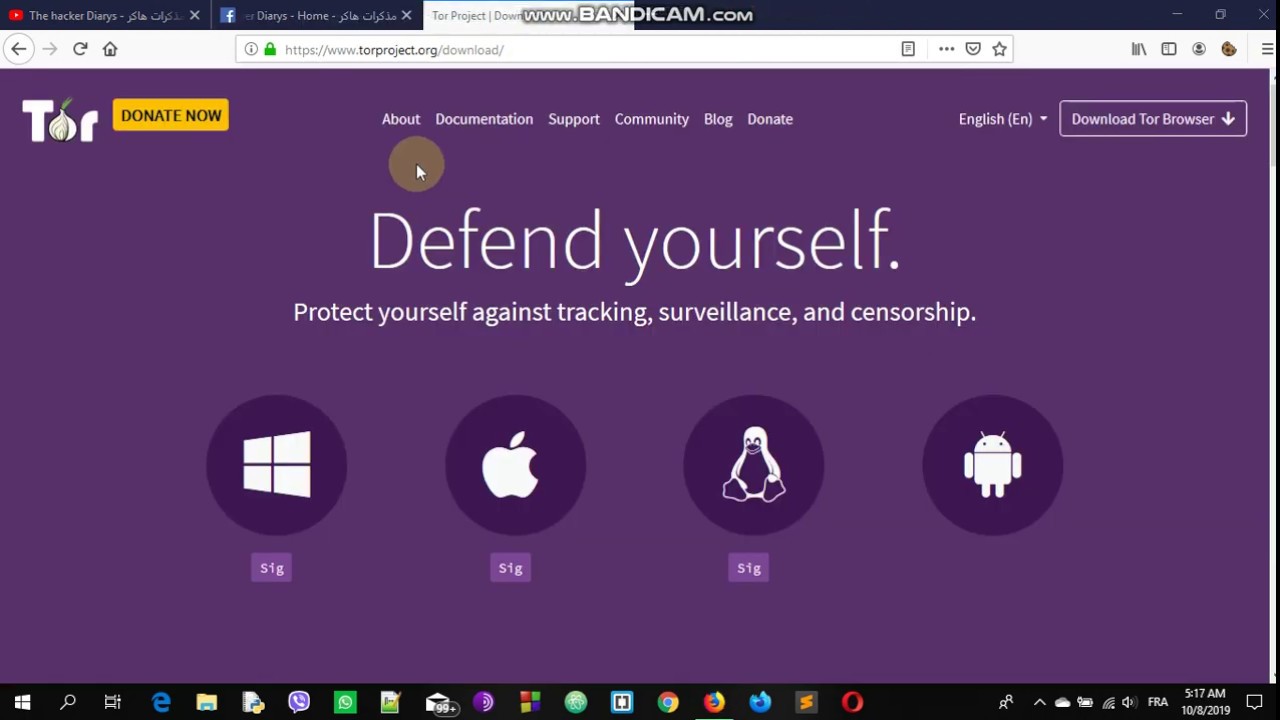The height and width of the screenshot is (720, 1280).
Task: Open Viber from the taskbar
Action: (299, 702)
